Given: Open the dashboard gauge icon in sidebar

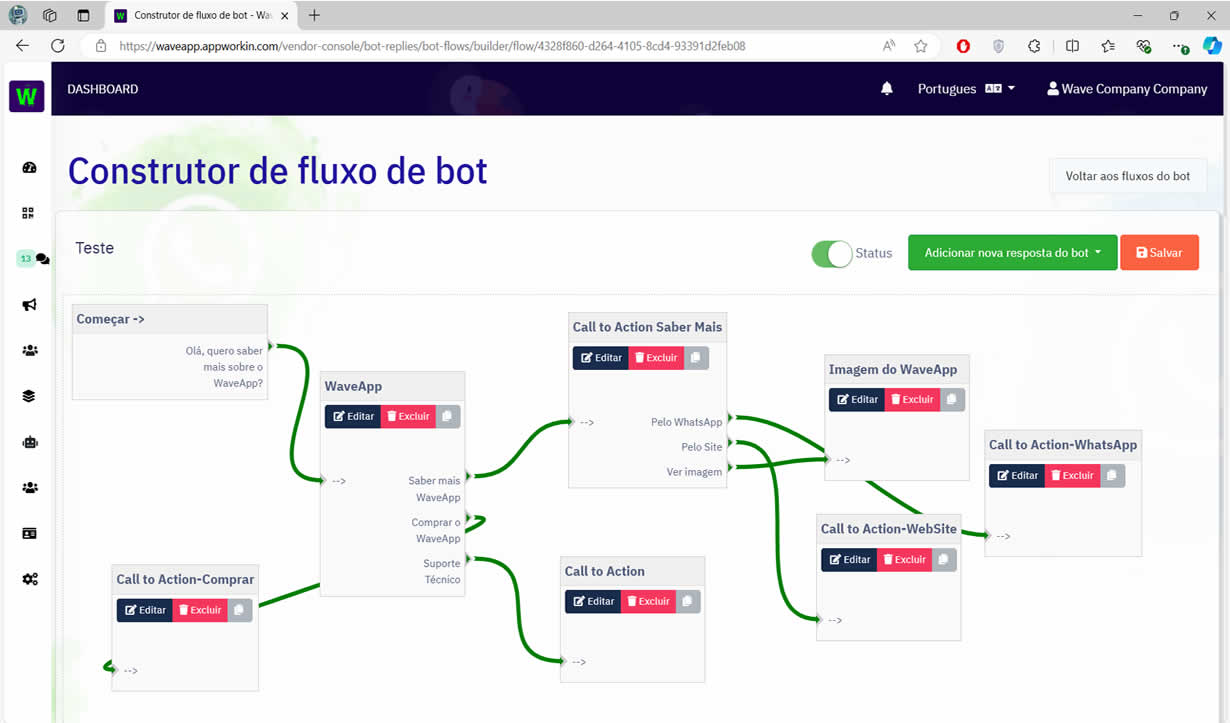Looking at the screenshot, I should [29, 167].
